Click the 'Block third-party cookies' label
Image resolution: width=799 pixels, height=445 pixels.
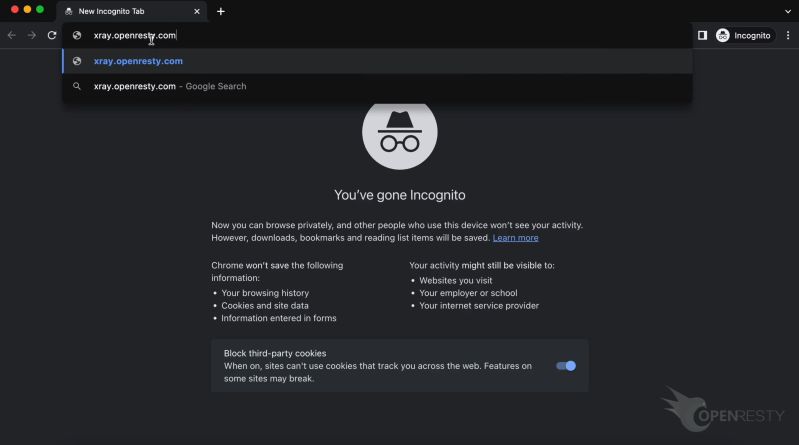click(275, 353)
